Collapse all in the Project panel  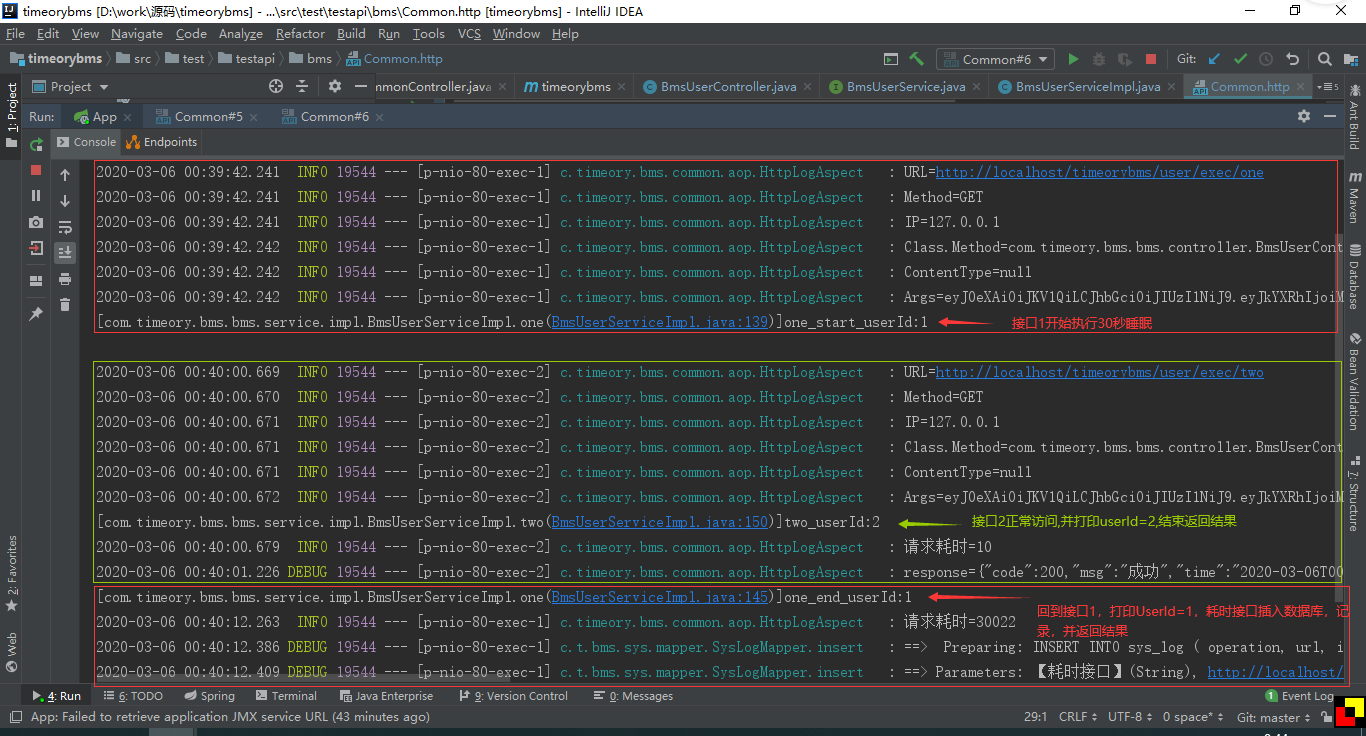pos(302,87)
